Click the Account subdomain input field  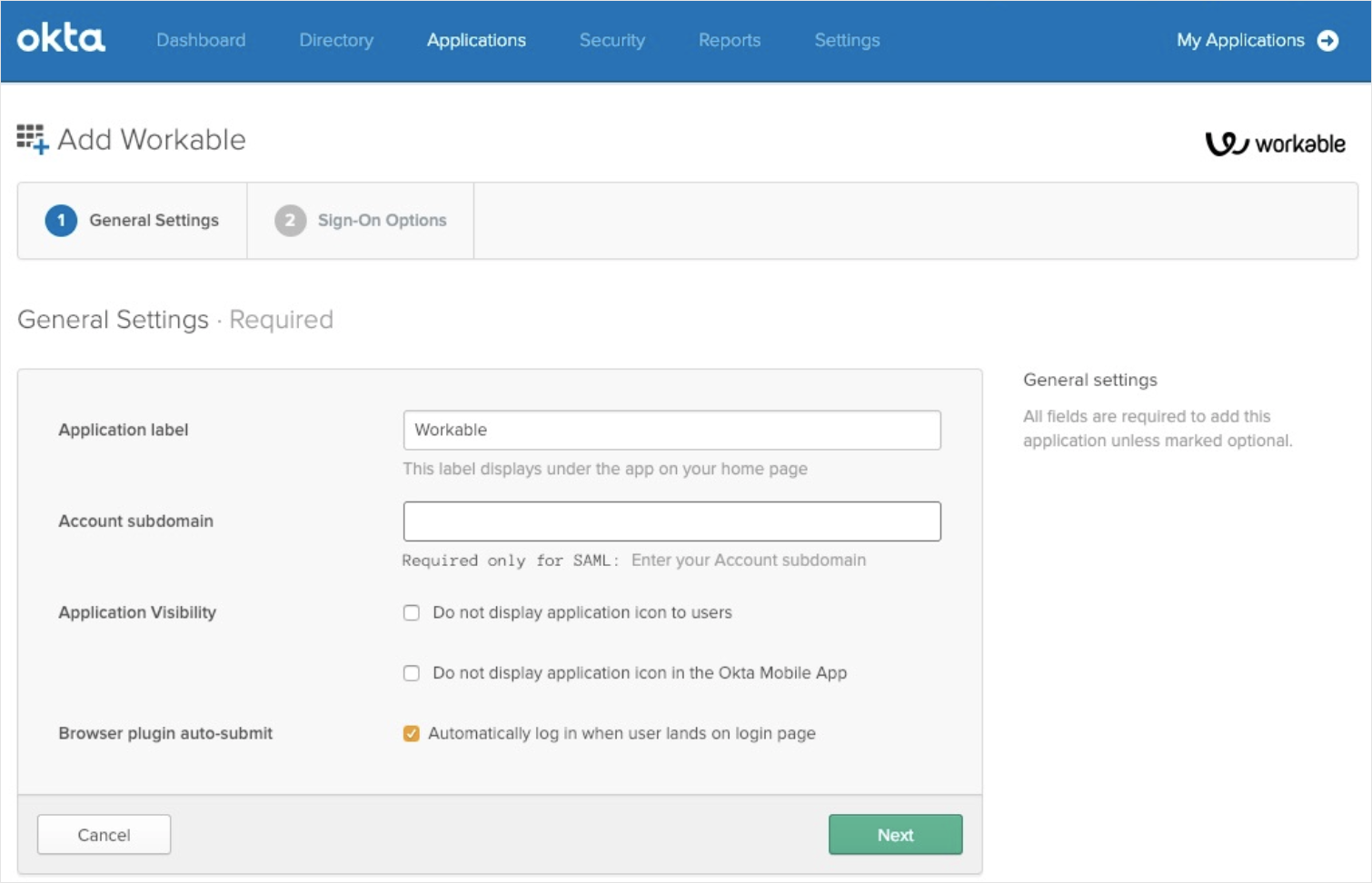pos(671,521)
